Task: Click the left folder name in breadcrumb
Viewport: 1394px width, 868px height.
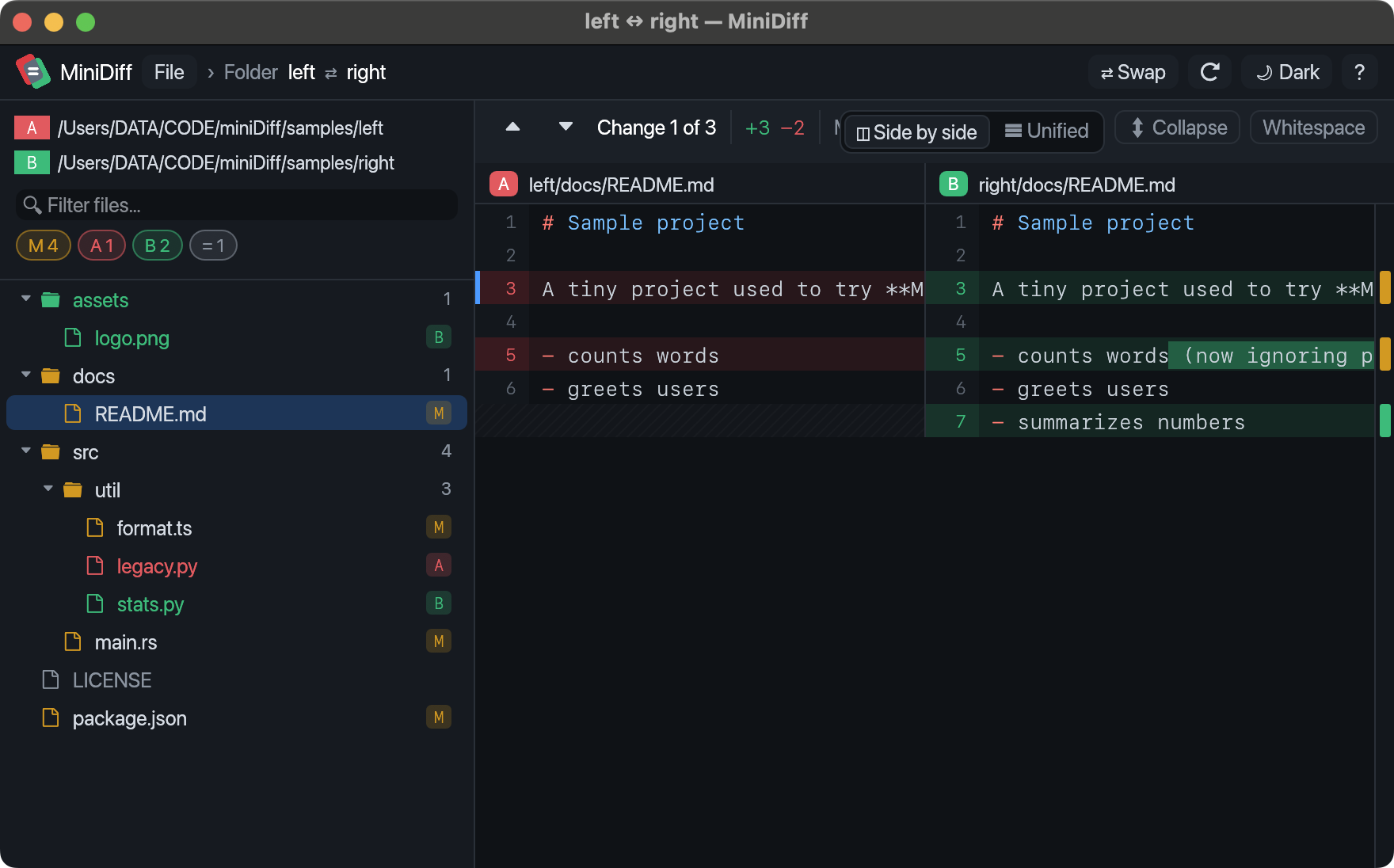Action: (x=302, y=72)
